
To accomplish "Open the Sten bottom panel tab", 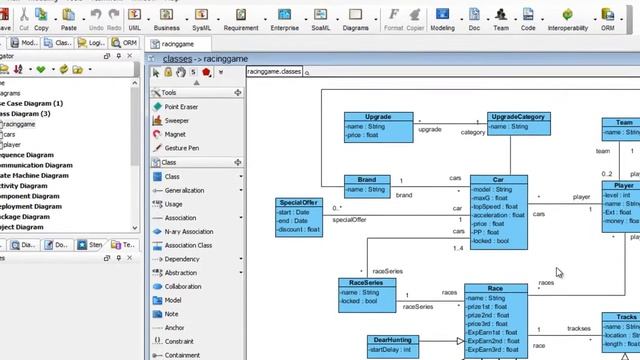I will (x=90, y=245).
